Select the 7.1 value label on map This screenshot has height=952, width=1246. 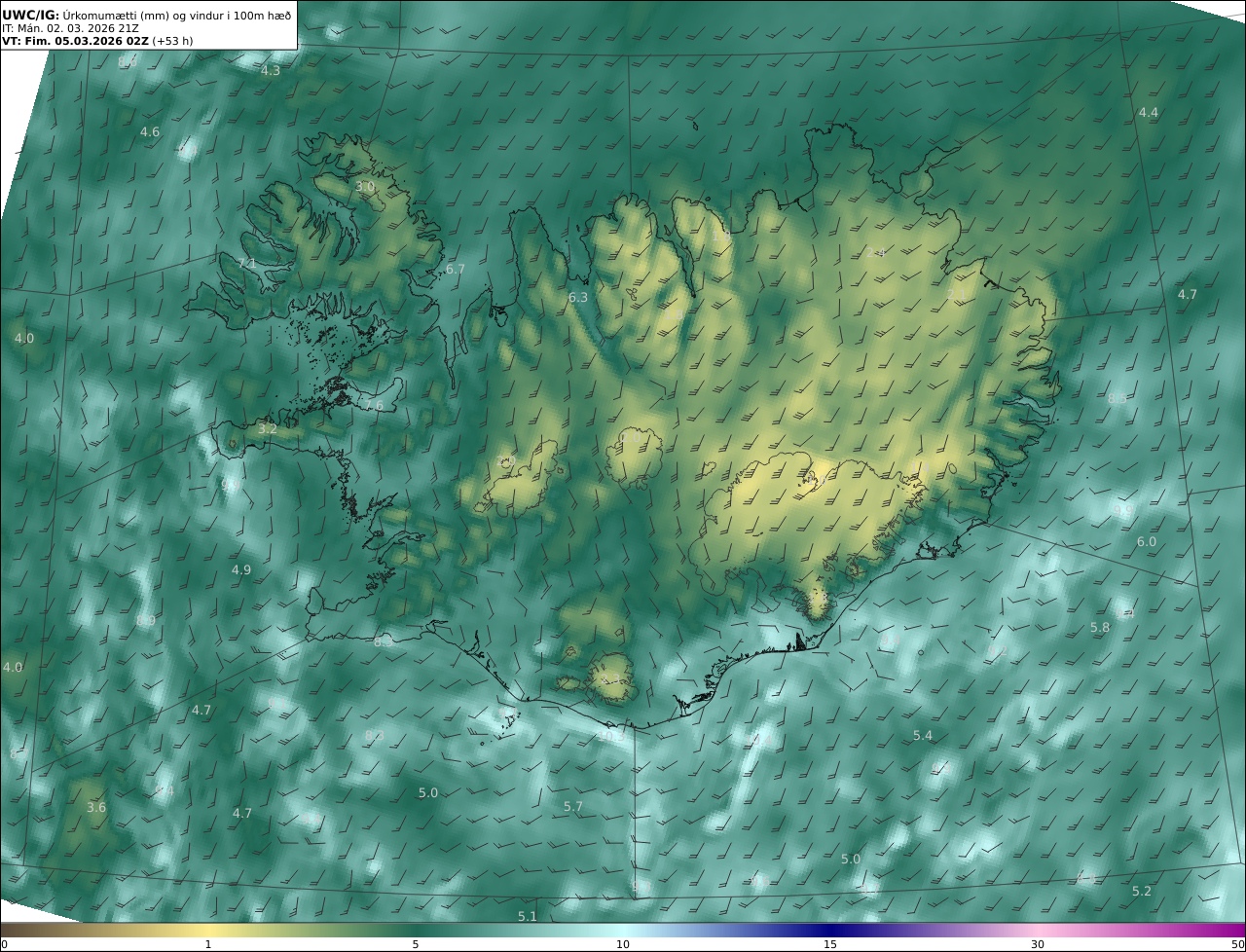click(247, 264)
